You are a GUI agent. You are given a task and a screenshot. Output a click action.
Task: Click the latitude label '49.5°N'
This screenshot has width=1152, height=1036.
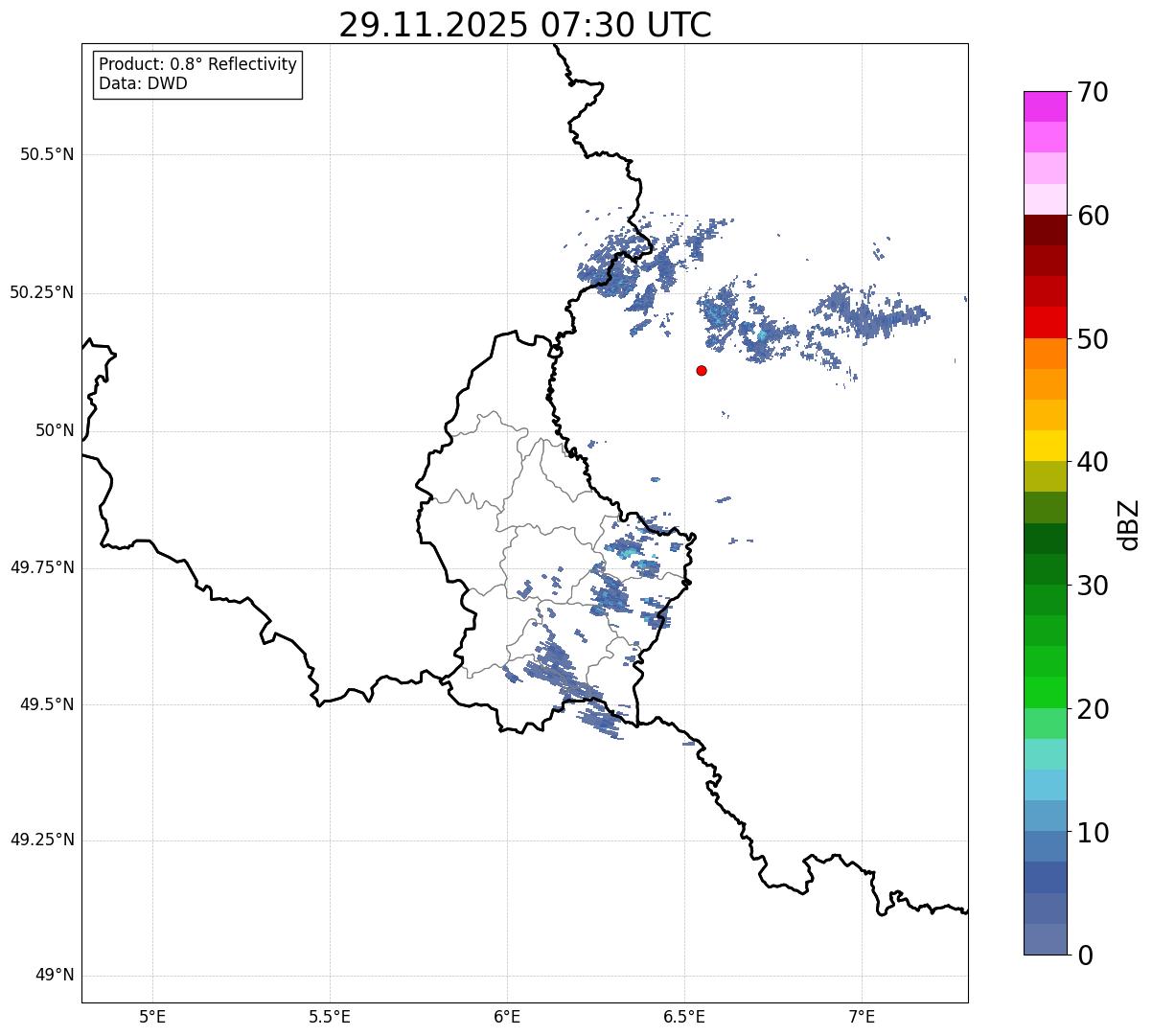click(47, 704)
